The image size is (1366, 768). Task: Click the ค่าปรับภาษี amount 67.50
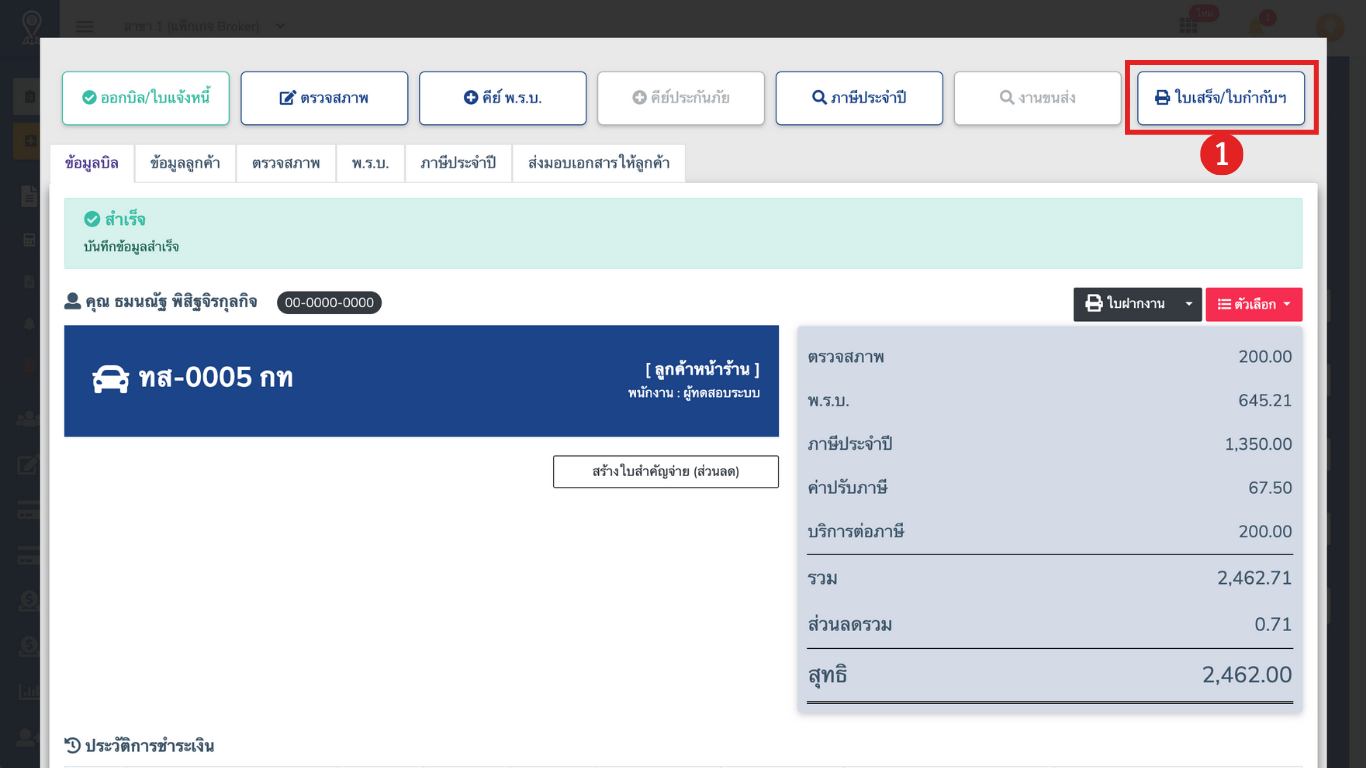point(1270,488)
